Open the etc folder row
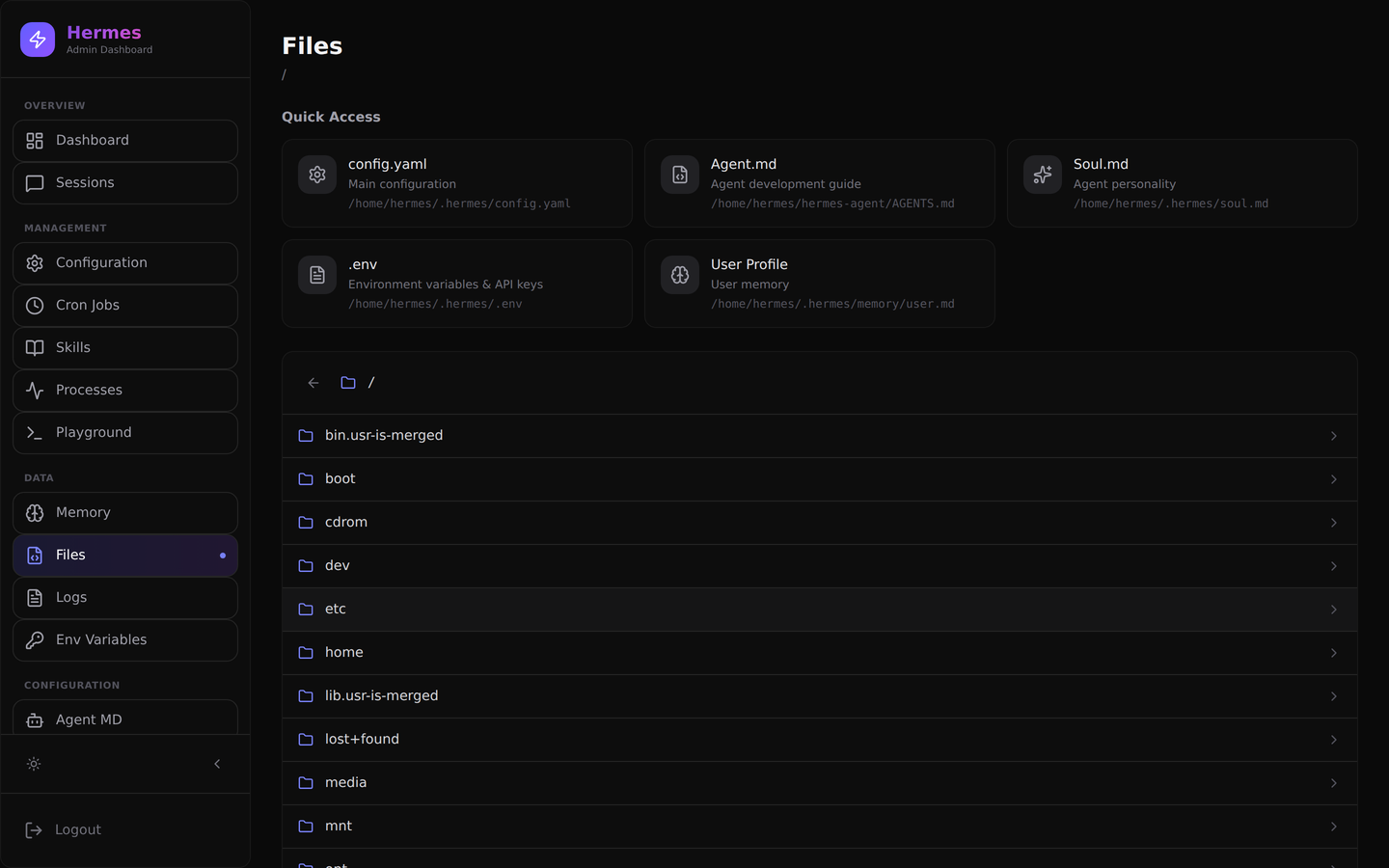Viewport: 1389px width, 868px height. pyautogui.click(x=820, y=610)
